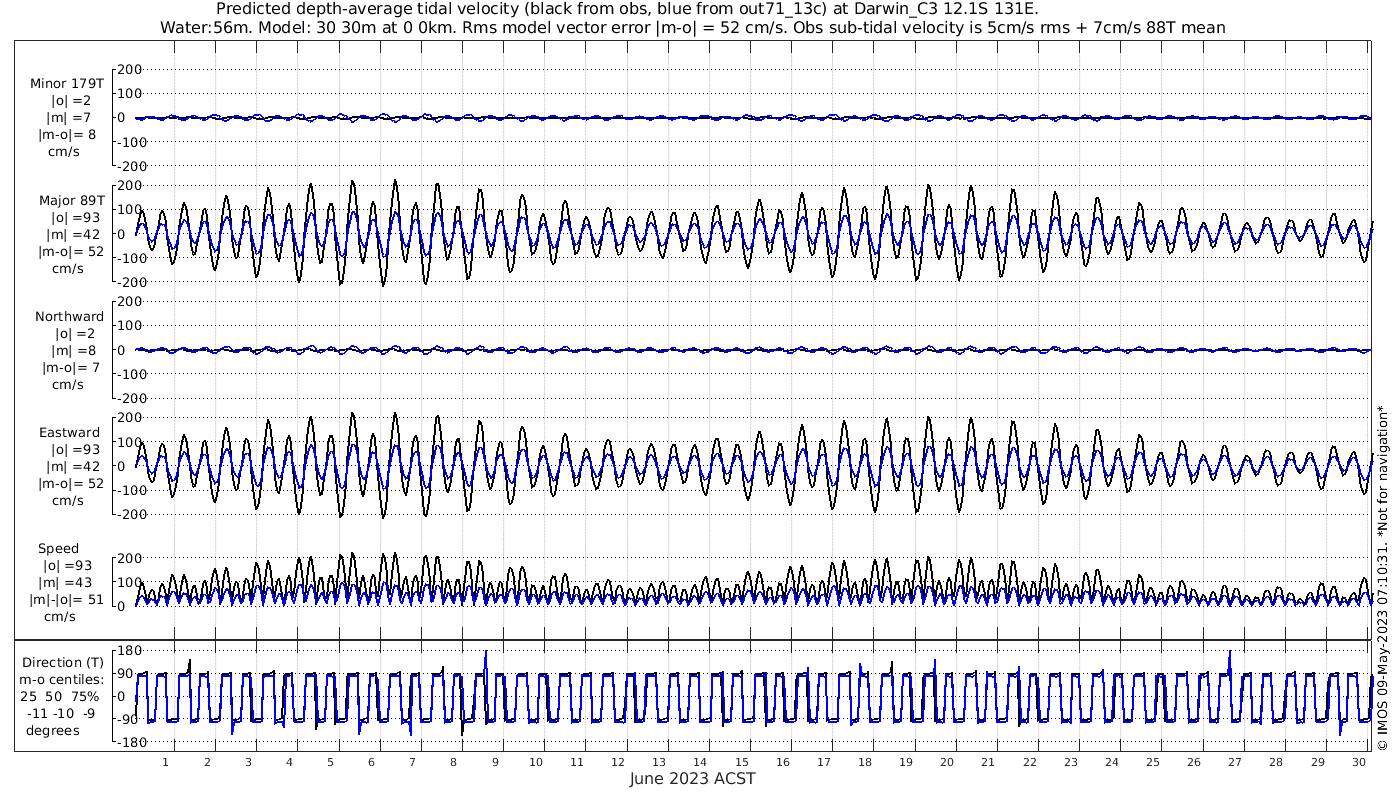Click day "23" on the date axis

(1070, 762)
